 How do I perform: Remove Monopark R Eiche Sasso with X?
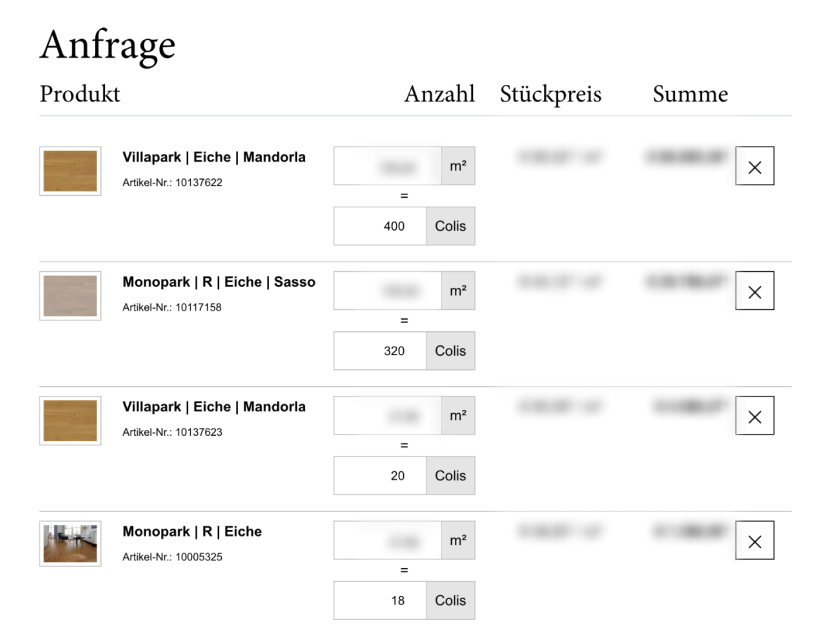[754, 291]
